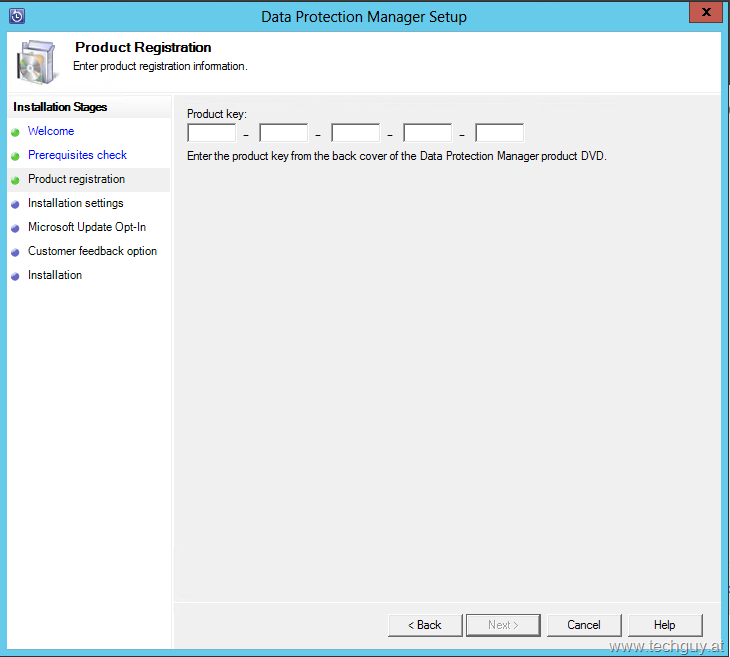
Task: Click bullet next to Installation settings
Action: pyautogui.click(x=16, y=204)
